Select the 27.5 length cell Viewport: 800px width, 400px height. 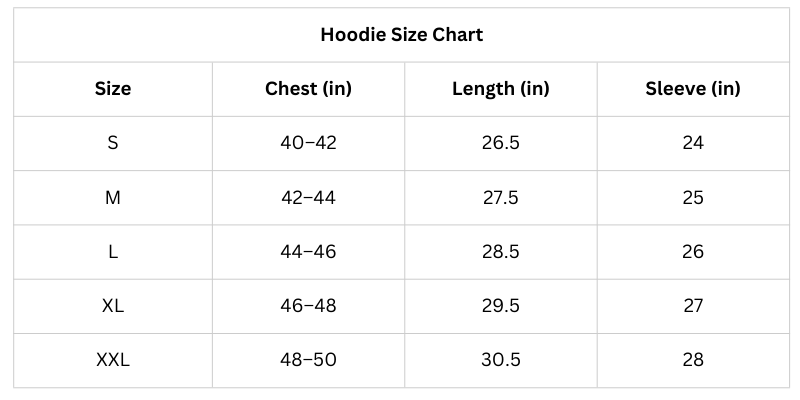point(501,197)
